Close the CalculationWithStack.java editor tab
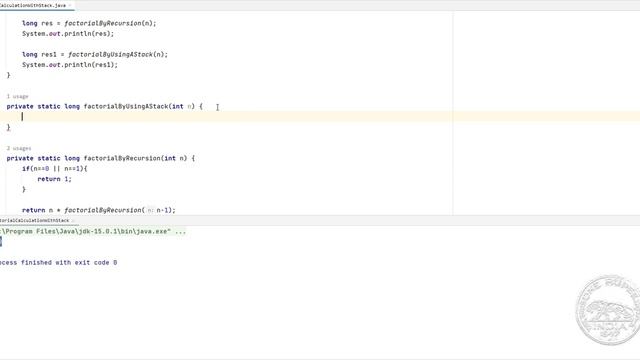This screenshot has height=360, width=640. [x=70, y=5]
